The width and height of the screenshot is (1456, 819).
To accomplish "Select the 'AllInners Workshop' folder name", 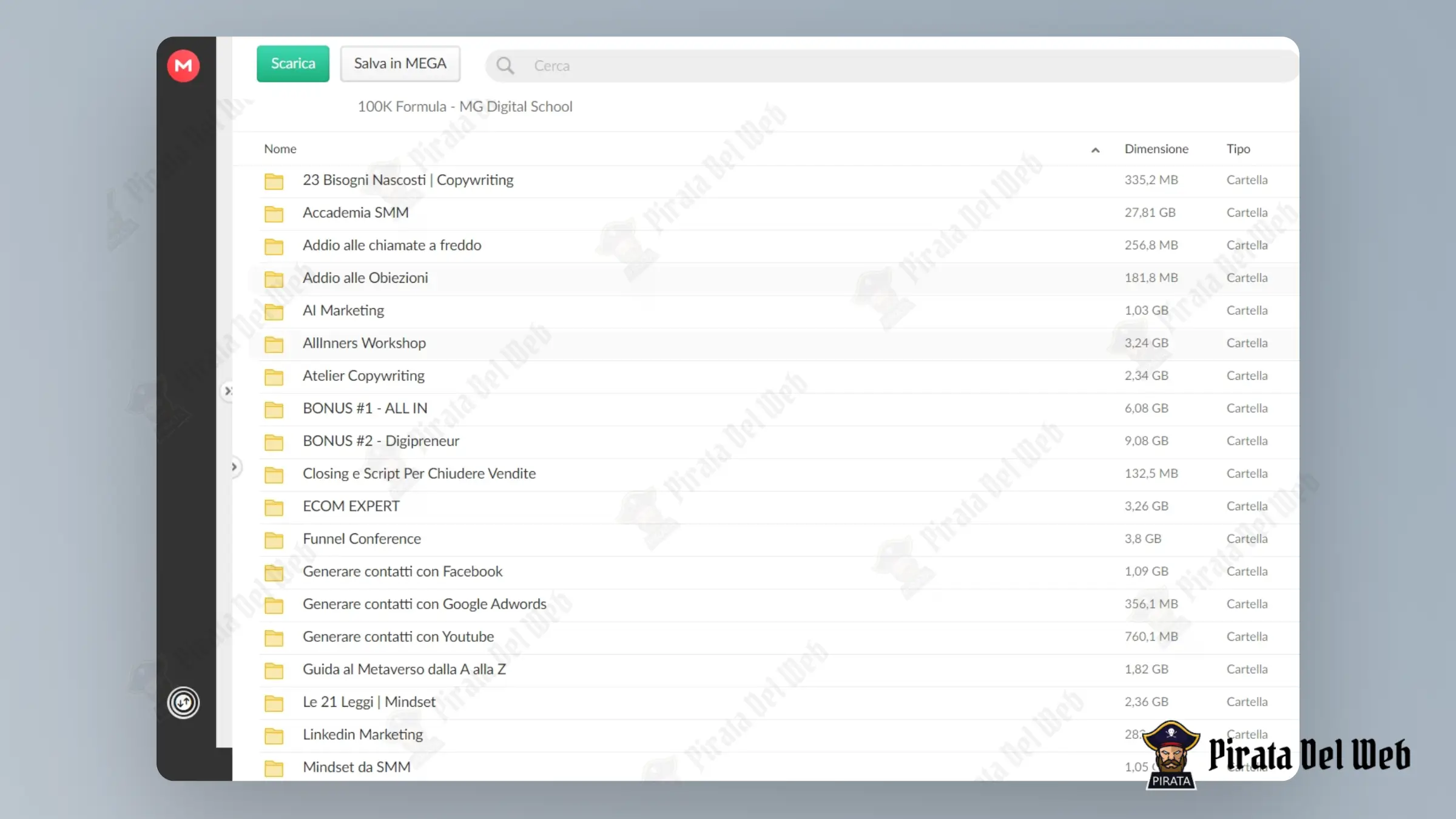I will pyautogui.click(x=364, y=343).
